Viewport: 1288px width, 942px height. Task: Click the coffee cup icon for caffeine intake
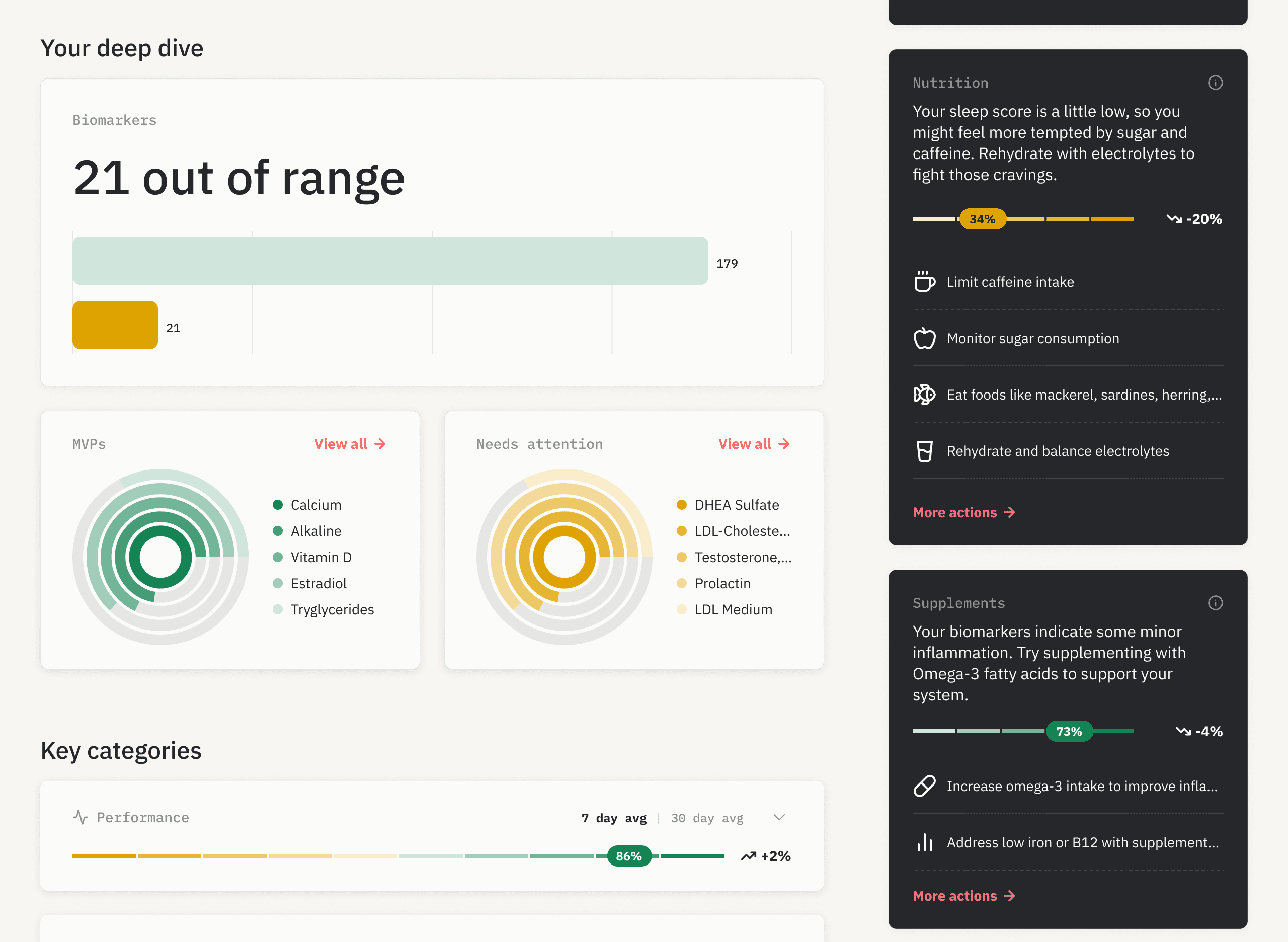pyautogui.click(x=924, y=282)
